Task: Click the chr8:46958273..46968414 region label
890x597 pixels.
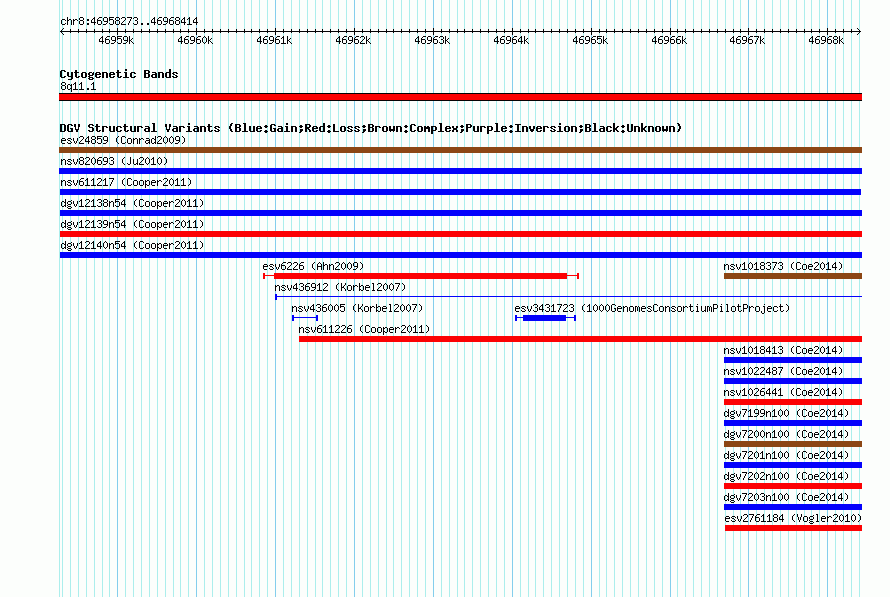Action: coord(129,21)
